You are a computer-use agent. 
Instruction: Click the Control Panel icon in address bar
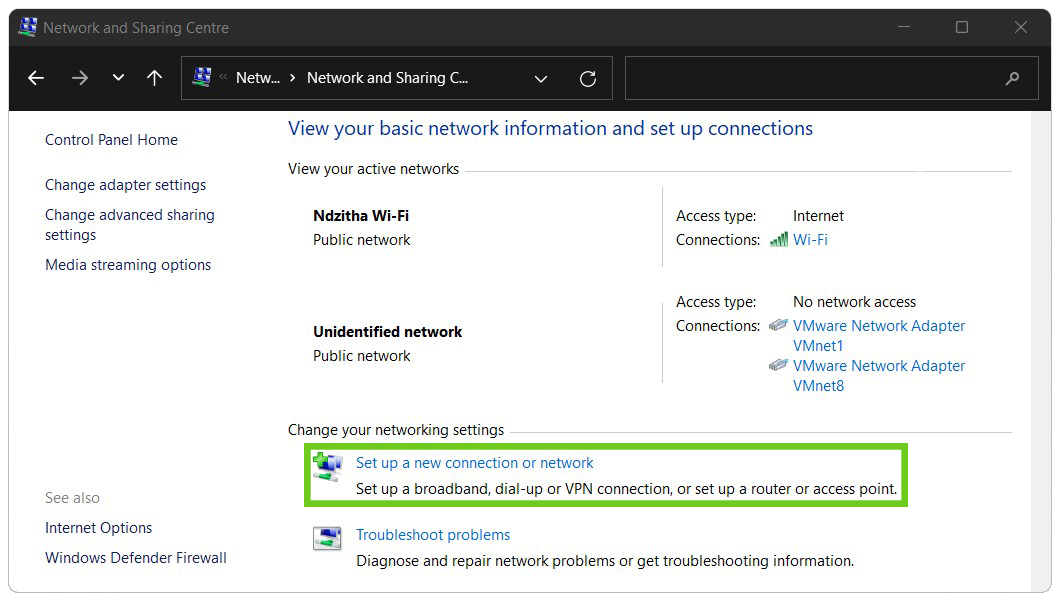(x=202, y=77)
